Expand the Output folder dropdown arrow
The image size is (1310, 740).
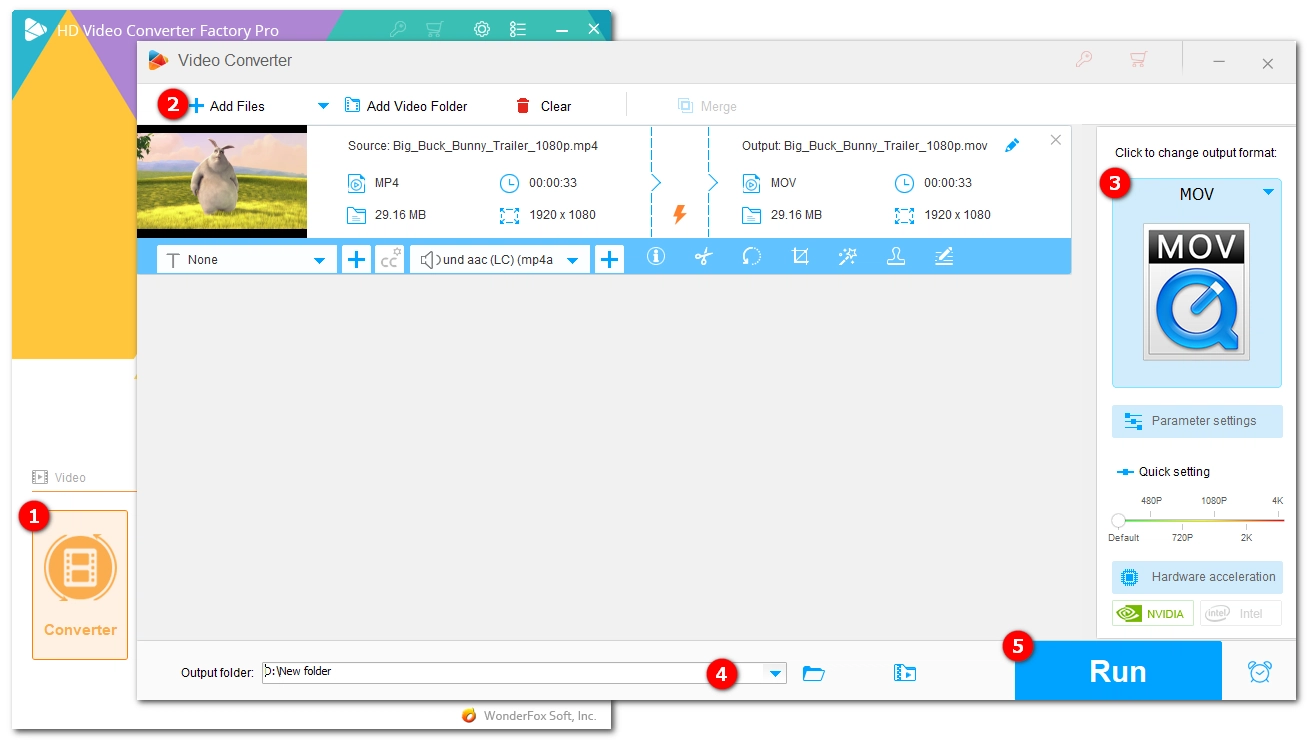775,673
